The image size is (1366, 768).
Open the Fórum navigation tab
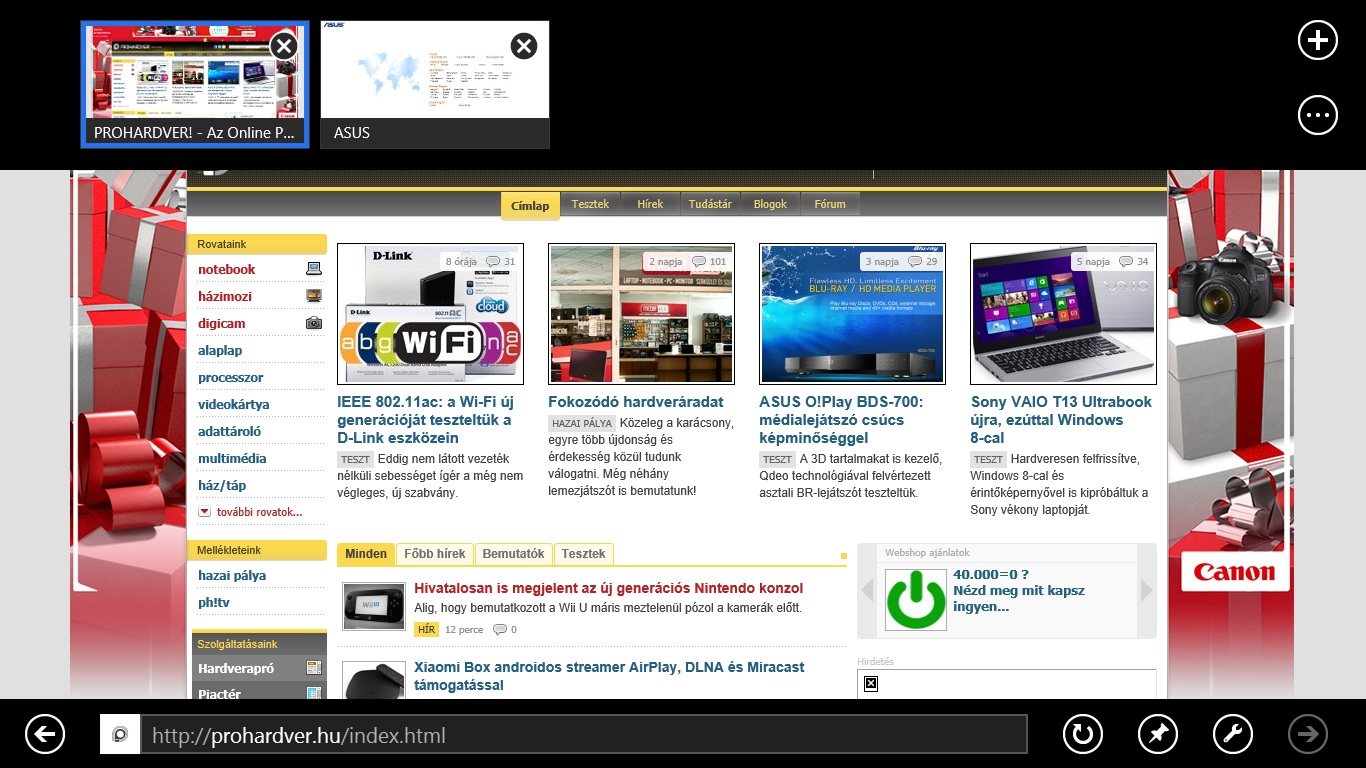tap(830, 204)
